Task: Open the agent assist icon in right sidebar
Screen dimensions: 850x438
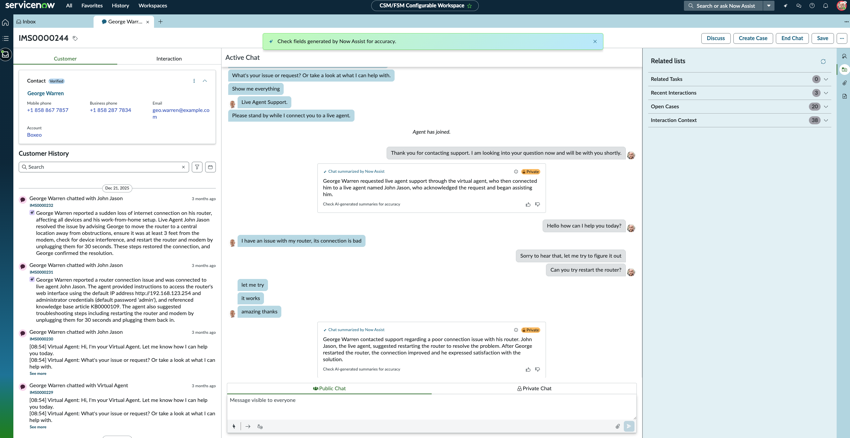Action: coord(844,56)
